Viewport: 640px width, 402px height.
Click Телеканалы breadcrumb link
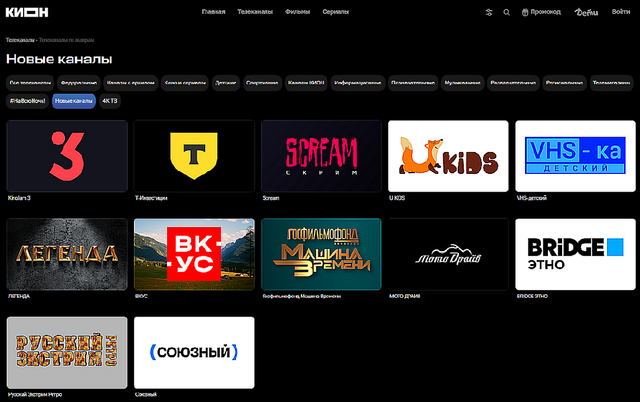pyautogui.click(x=20, y=40)
